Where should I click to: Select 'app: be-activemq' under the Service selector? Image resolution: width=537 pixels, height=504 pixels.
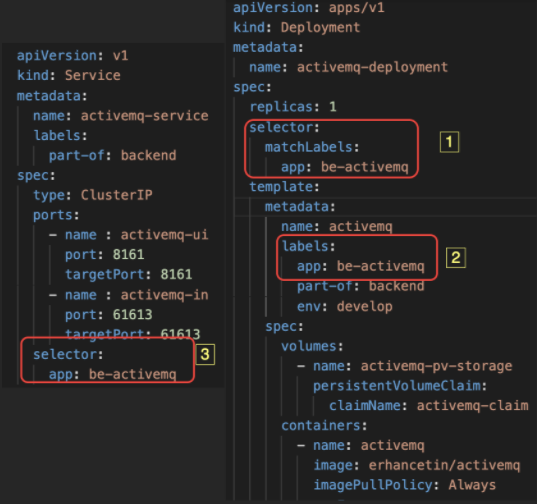[112, 374]
